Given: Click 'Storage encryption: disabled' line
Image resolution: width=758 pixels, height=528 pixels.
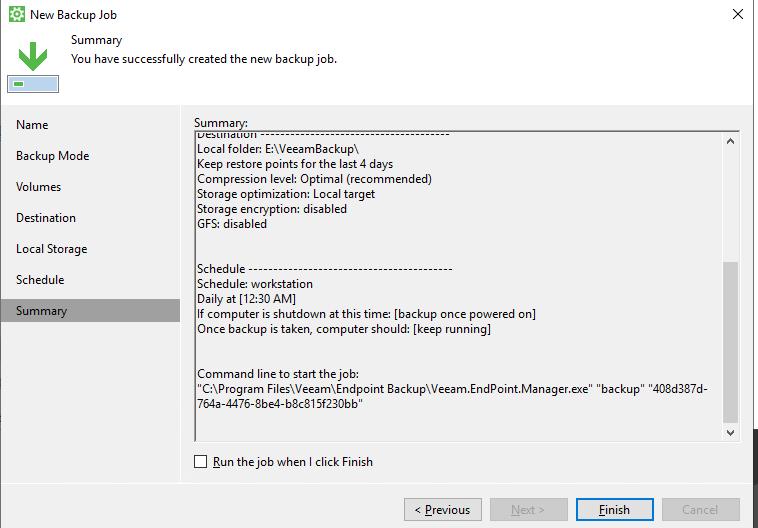Looking at the screenshot, I should [x=272, y=209].
